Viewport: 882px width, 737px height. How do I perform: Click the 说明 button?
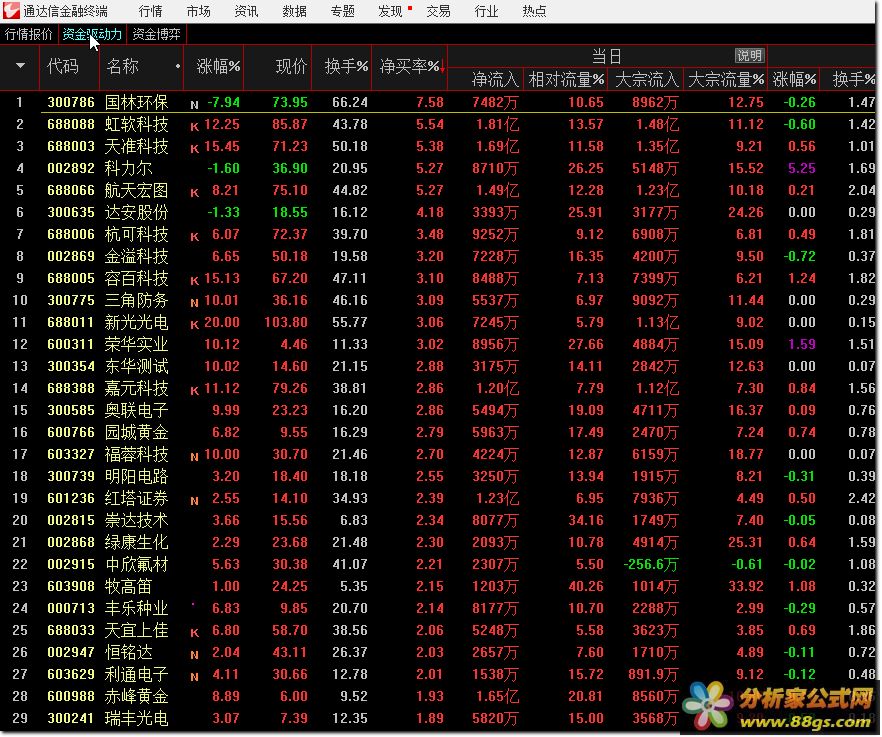click(749, 55)
